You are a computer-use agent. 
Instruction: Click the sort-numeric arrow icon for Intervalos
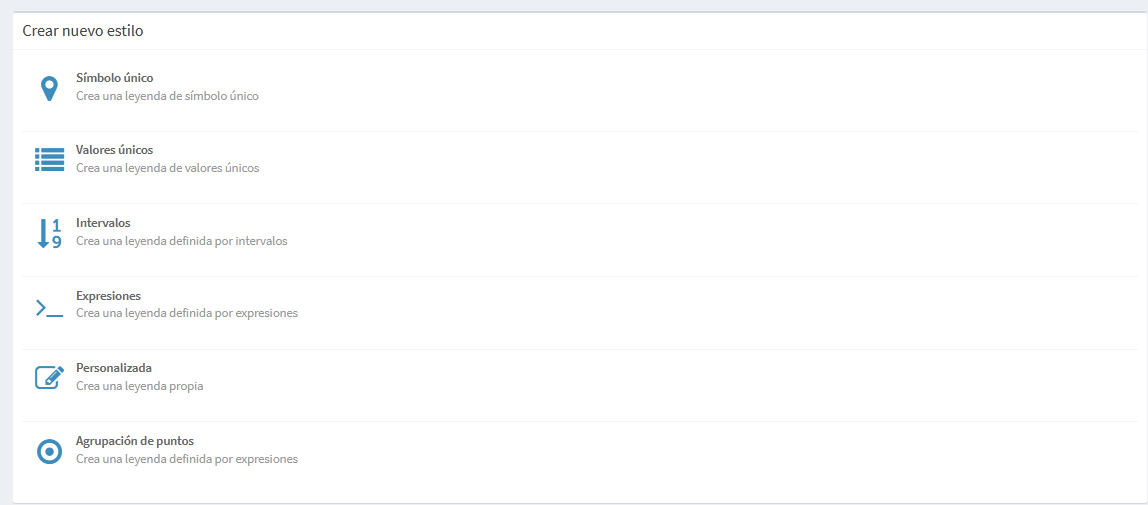click(x=49, y=233)
